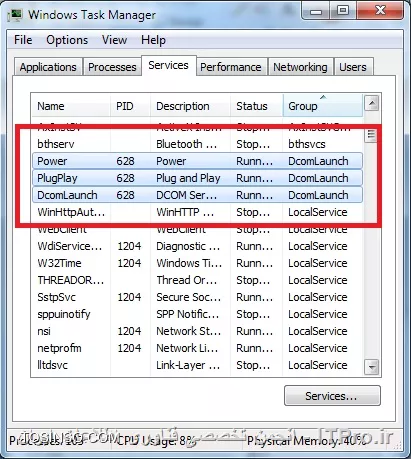The height and width of the screenshot is (459, 411).
Task: Select the THREADOR... service row
Action: [x=197, y=280]
